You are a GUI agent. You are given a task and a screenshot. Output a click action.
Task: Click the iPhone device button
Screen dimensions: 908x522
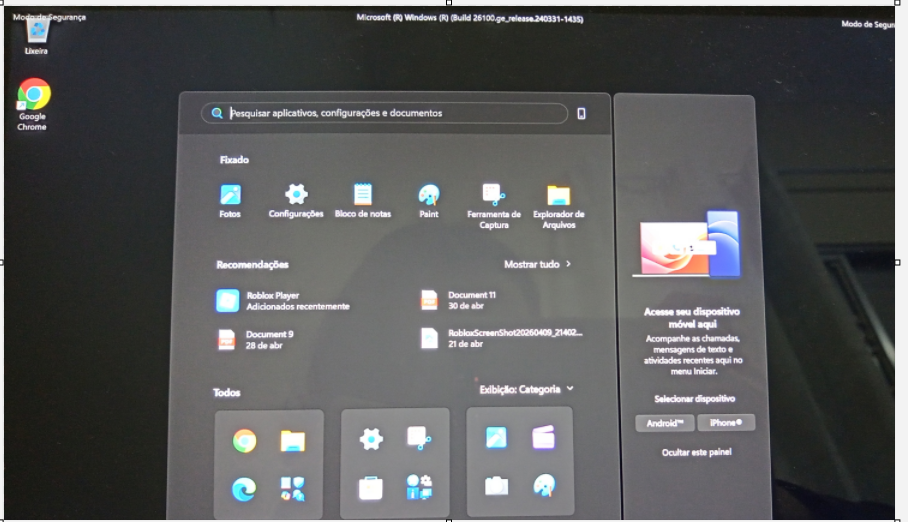[726, 422]
